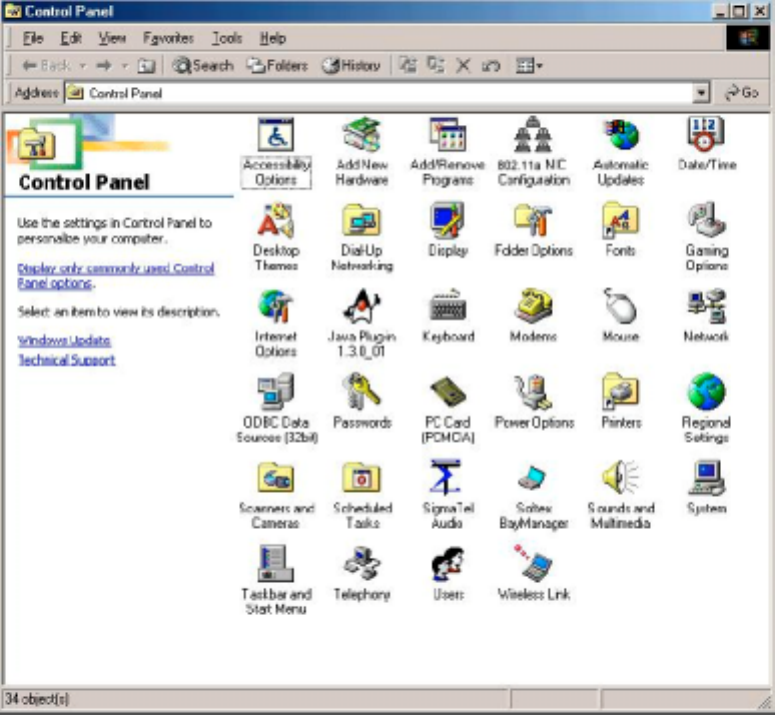Open the Network applet
Image resolution: width=775 pixels, height=715 pixels.
tap(706, 316)
